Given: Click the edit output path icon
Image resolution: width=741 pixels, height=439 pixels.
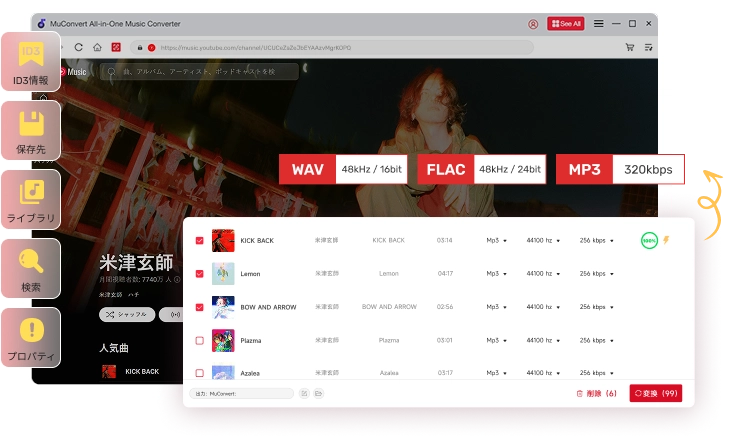Looking at the screenshot, I should 304,393.
